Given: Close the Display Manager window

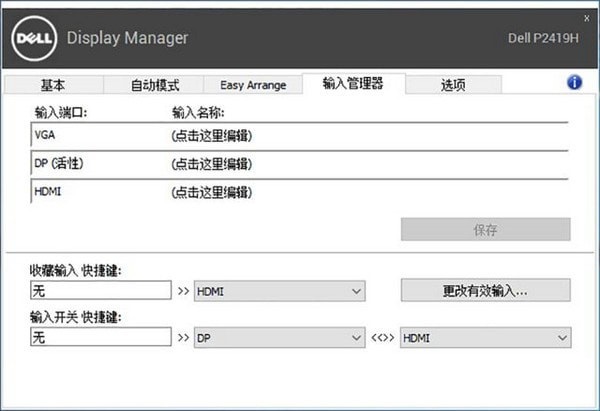Looking at the screenshot, I should 585,17.
